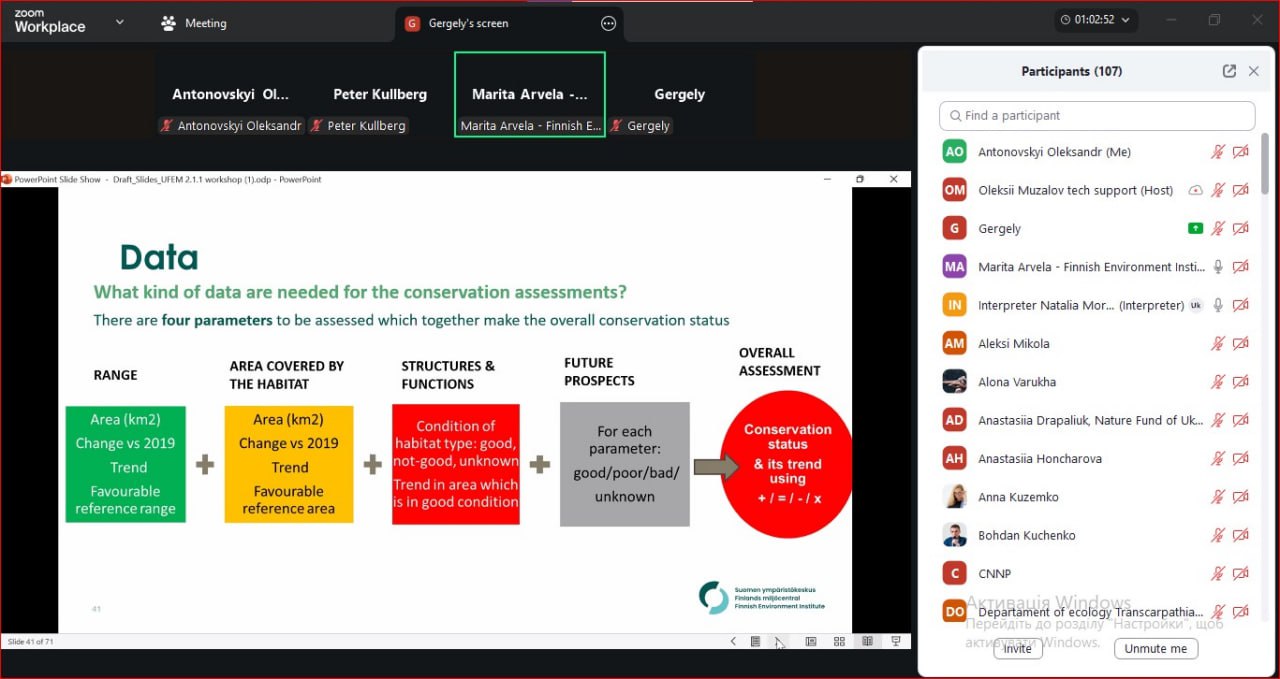Click Marita Arvela microphone icon in list
The image size is (1280, 679).
pyautogui.click(x=1218, y=267)
